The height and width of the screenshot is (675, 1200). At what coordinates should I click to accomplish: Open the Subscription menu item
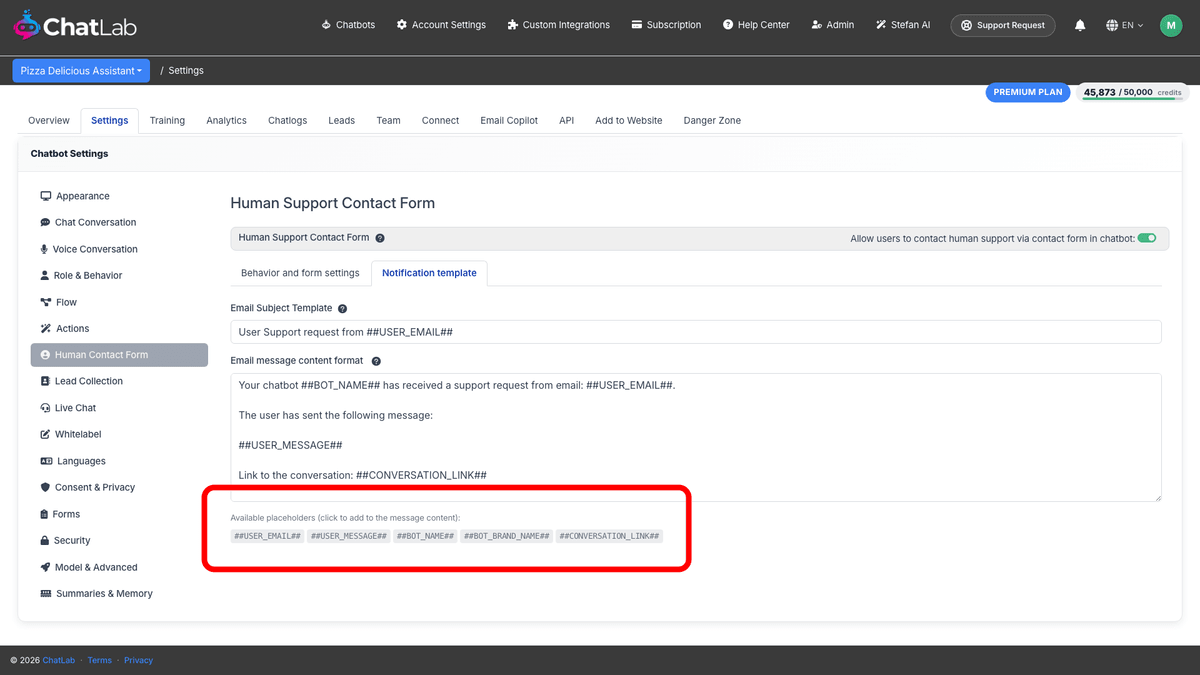coord(666,25)
